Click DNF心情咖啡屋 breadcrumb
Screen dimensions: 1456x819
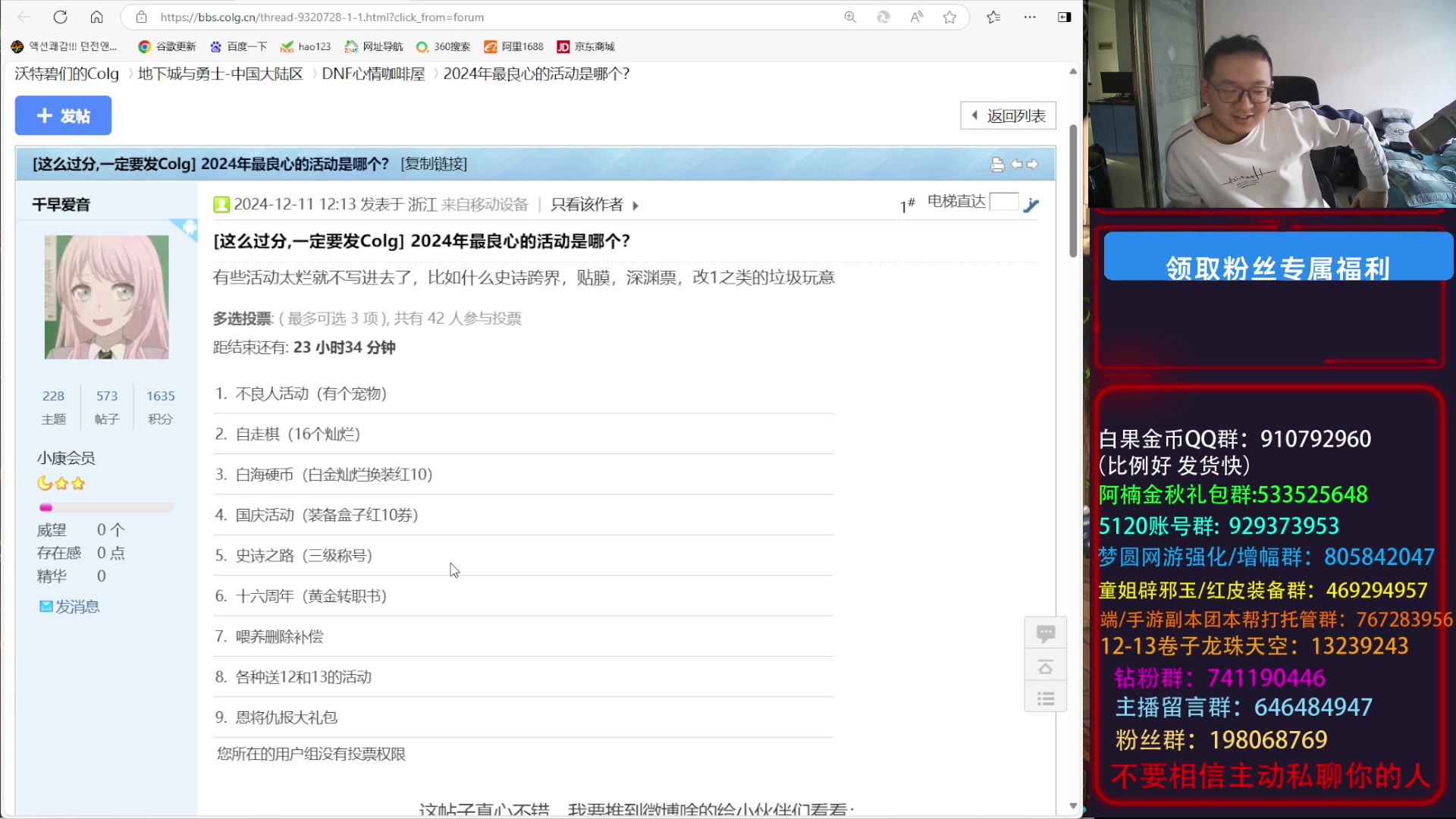click(373, 74)
